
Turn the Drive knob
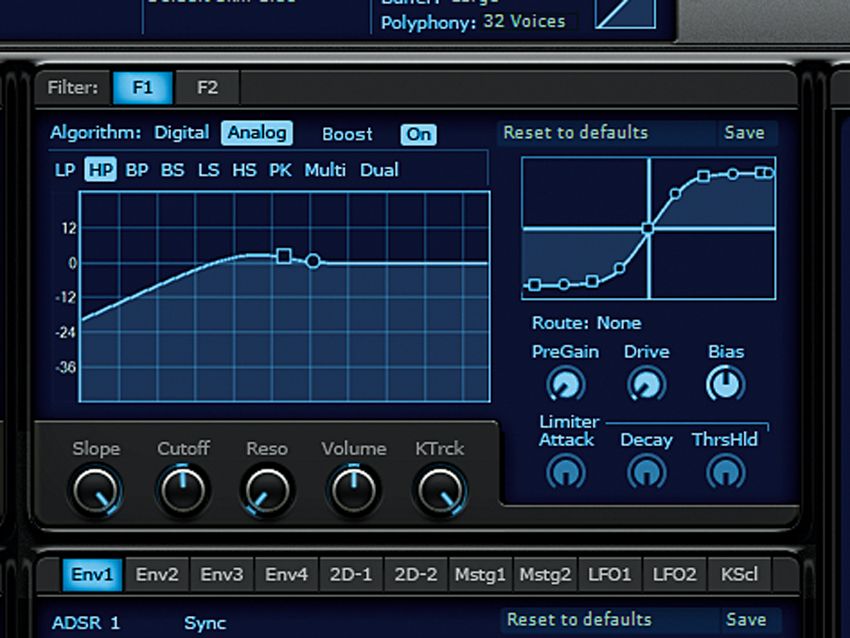[646, 383]
